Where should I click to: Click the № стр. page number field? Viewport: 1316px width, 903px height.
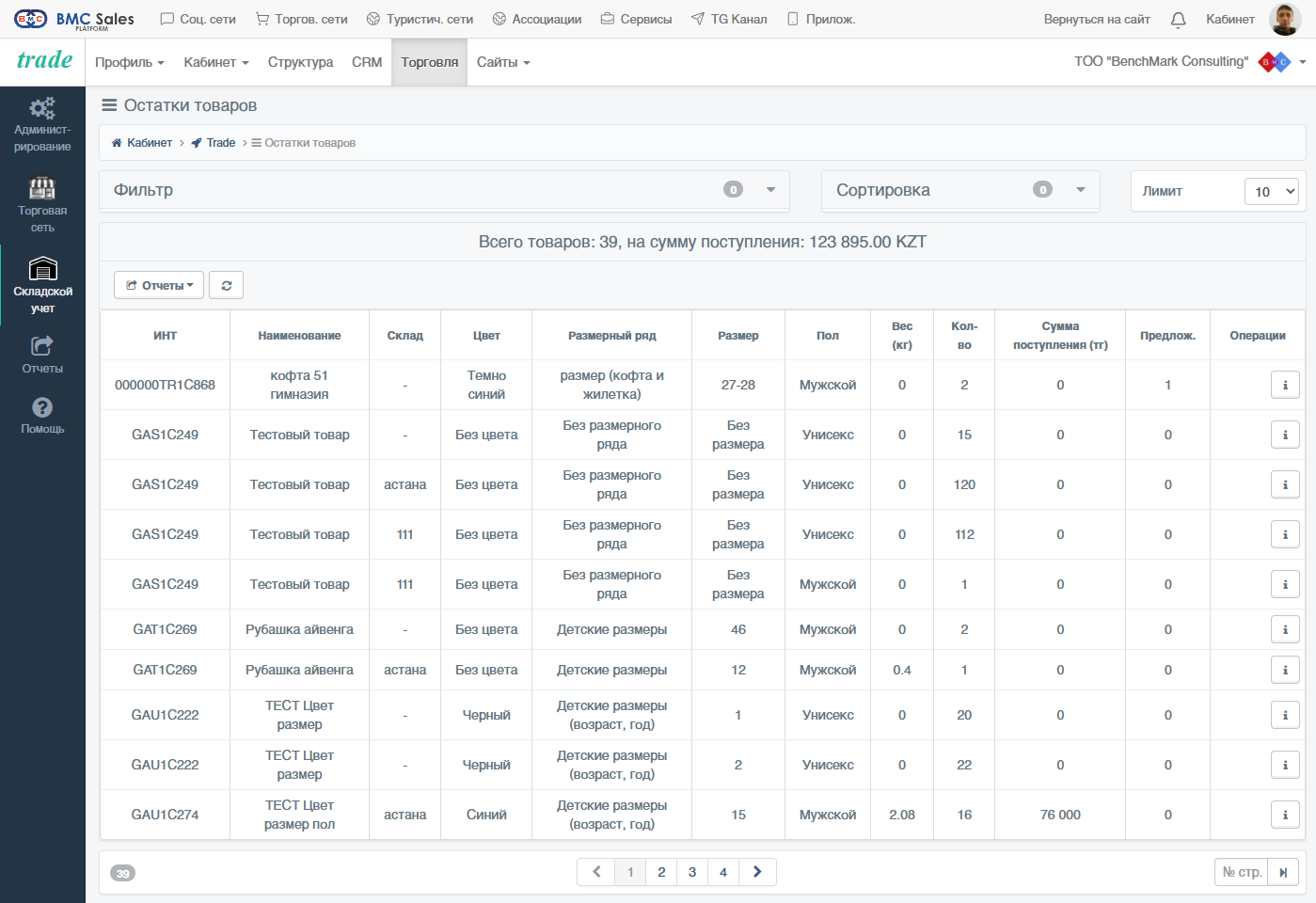(1242, 872)
